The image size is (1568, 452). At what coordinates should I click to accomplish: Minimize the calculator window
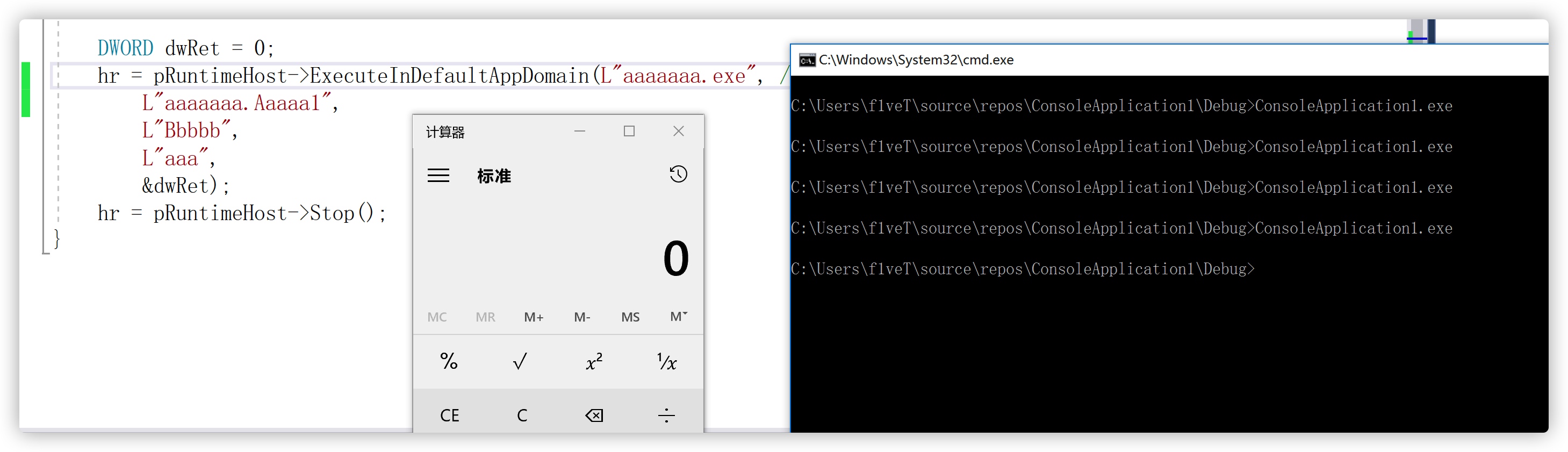579,131
